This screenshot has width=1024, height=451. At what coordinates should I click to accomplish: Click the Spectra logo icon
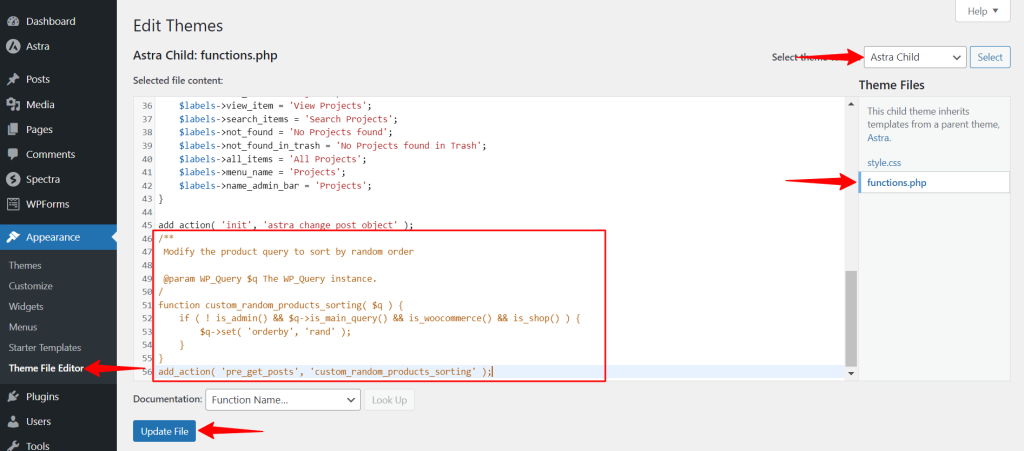(x=12, y=179)
